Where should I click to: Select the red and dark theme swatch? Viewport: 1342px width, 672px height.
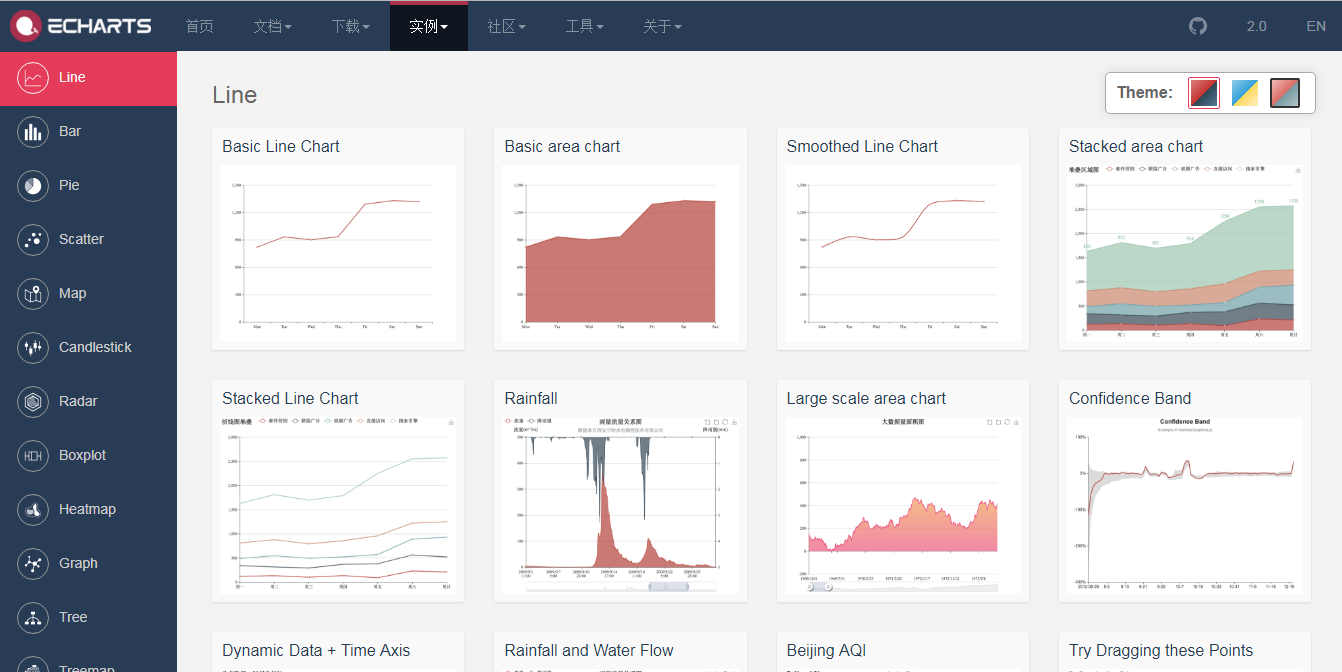click(x=1204, y=93)
